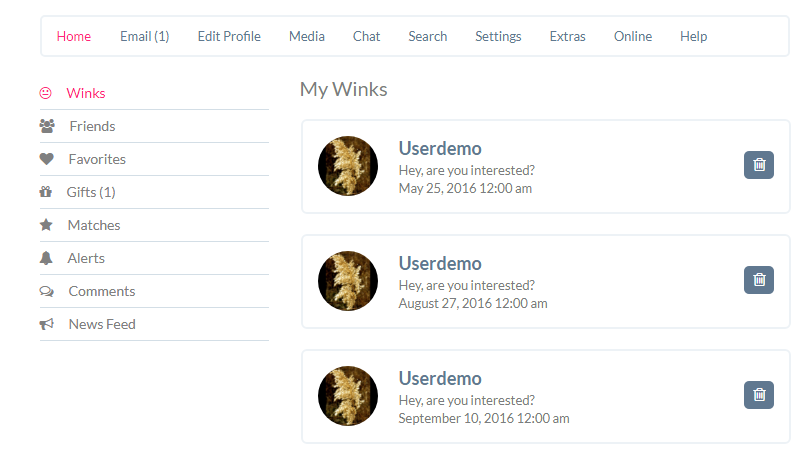Open Email (1) in top navigation
The height and width of the screenshot is (470, 810).
(x=145, y=36)
